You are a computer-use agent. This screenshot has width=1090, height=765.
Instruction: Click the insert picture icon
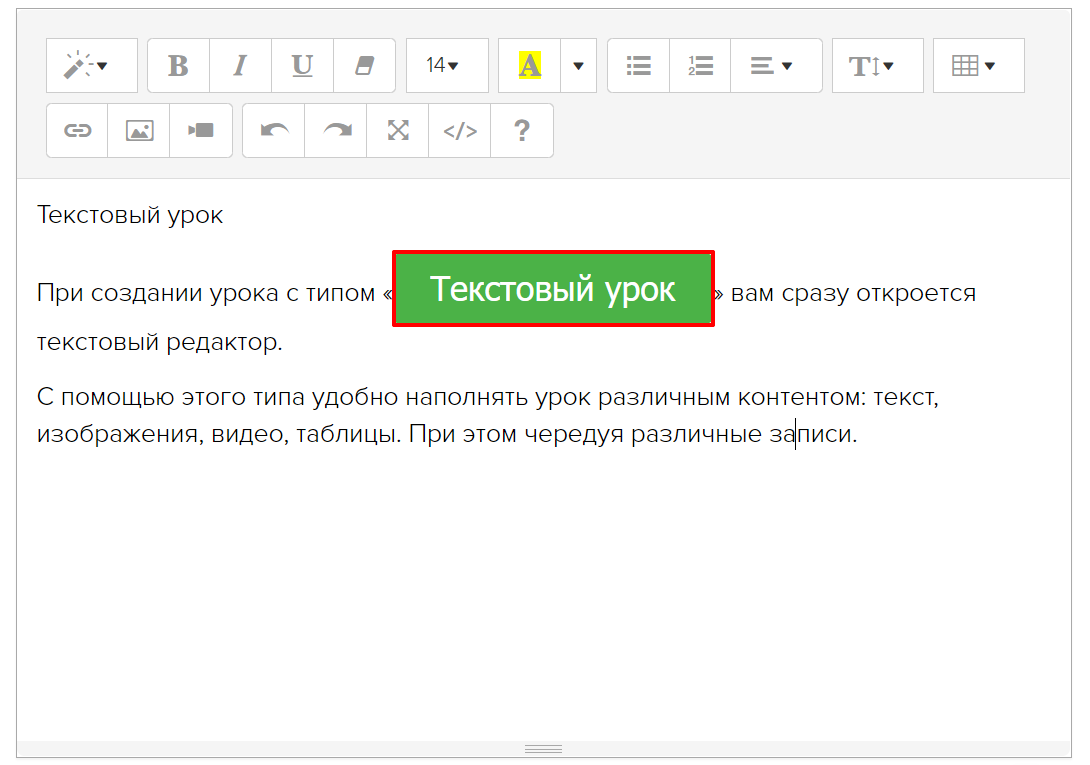[139, 131]
